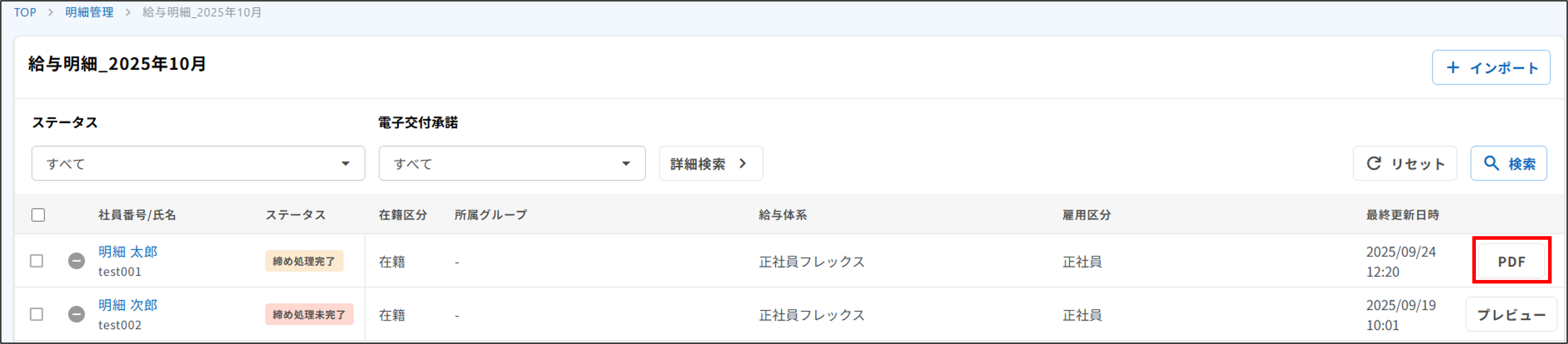The height and width of the screenshot is (344, 1568).
Task: Open 明細 次郎 employee link
Action: pyautogui.click(x=128, y=305)
